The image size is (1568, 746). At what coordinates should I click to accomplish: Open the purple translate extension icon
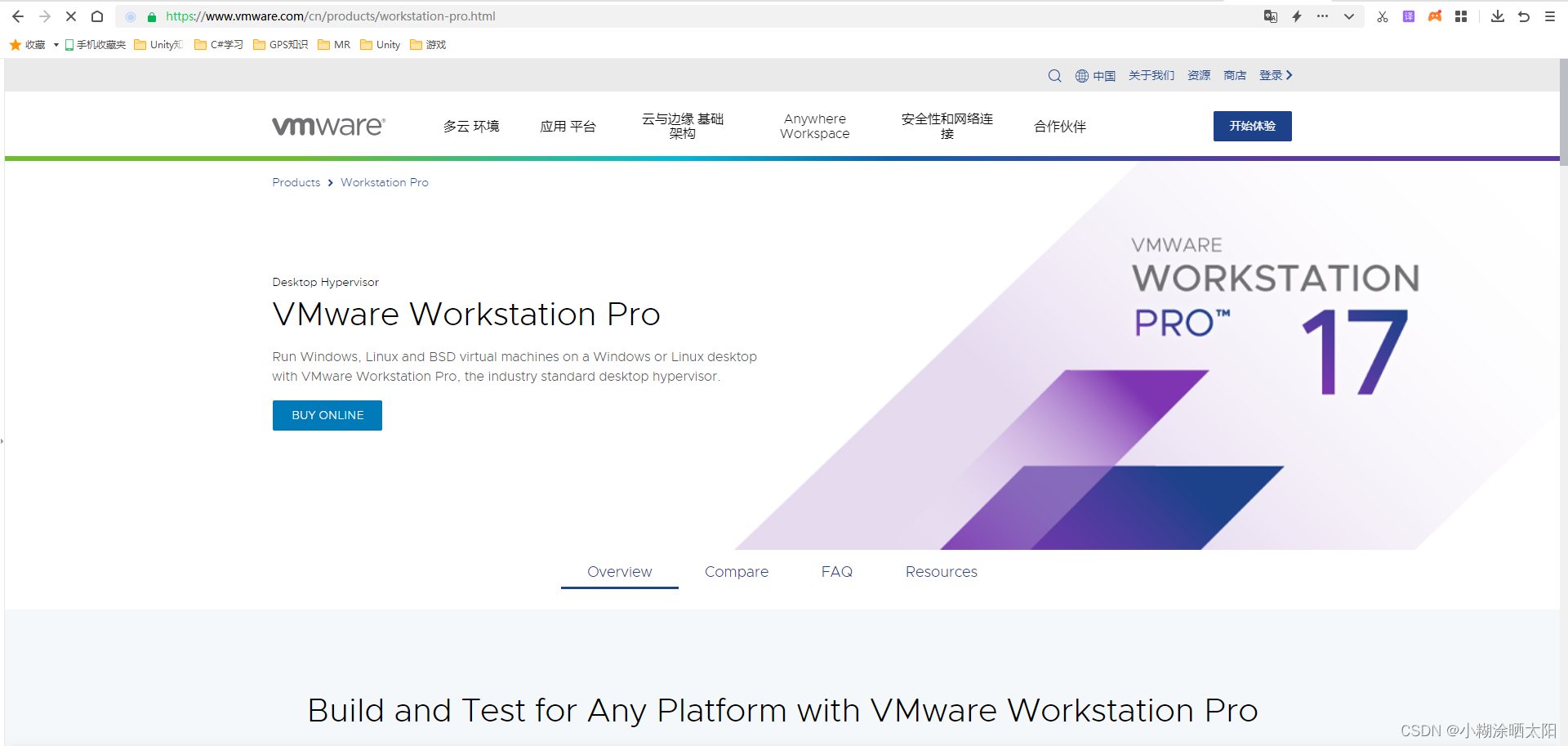point(1409,16)
